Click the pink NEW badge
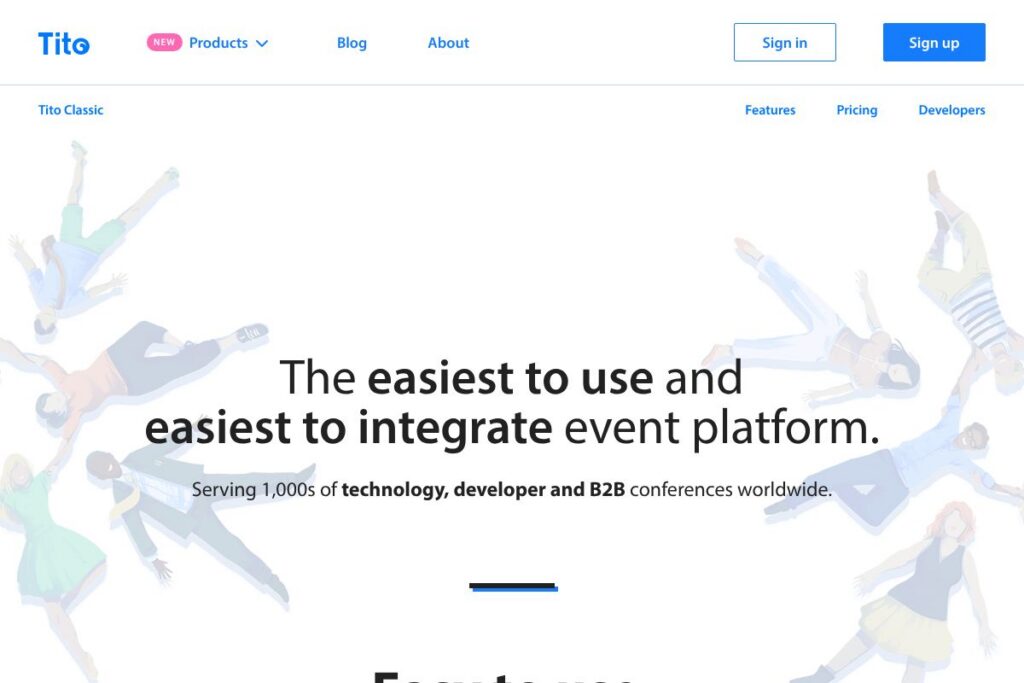The image size is (1024, 683). 164,43
